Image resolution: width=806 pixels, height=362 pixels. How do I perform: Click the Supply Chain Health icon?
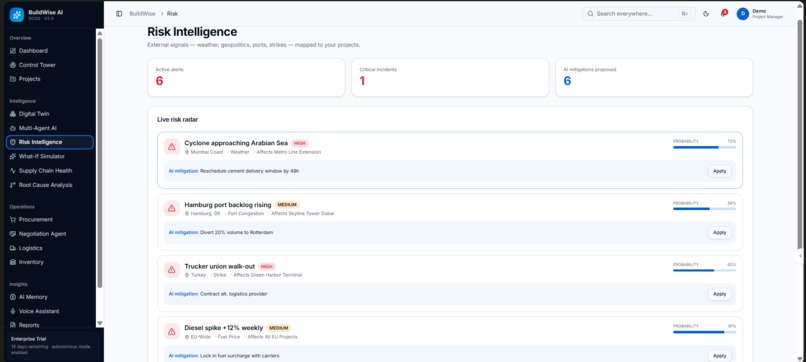[x=13, y=171]
